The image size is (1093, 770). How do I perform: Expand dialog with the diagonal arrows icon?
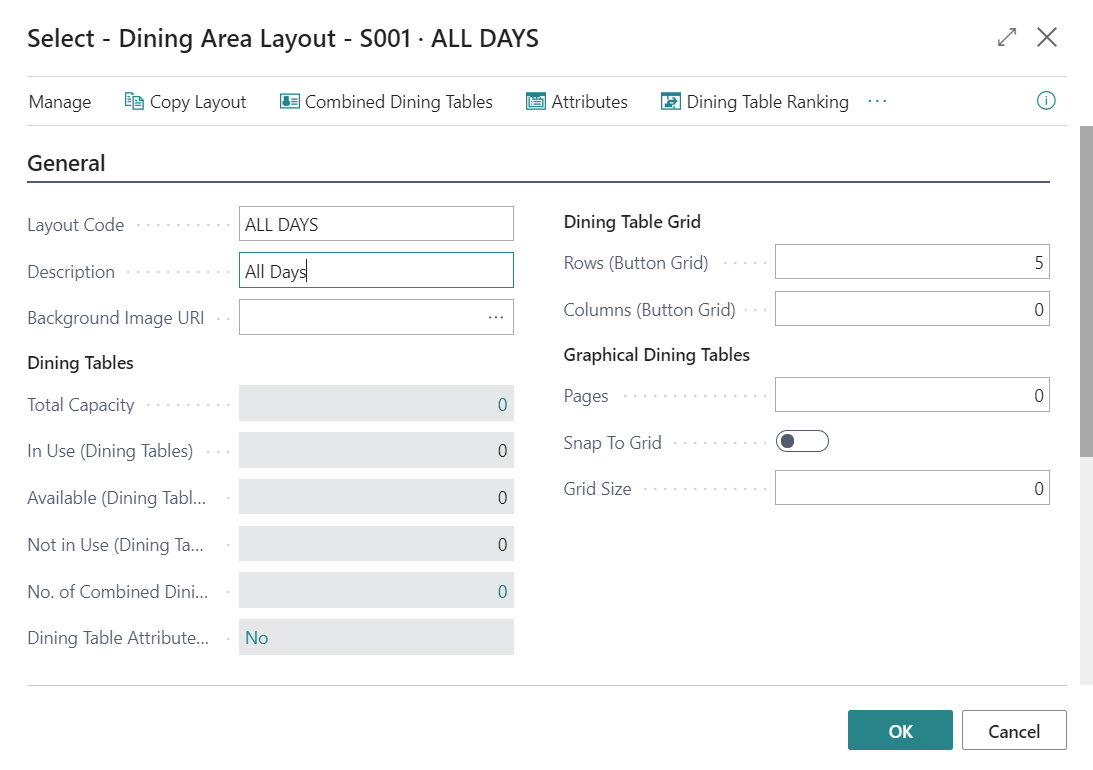point(1006,38)
